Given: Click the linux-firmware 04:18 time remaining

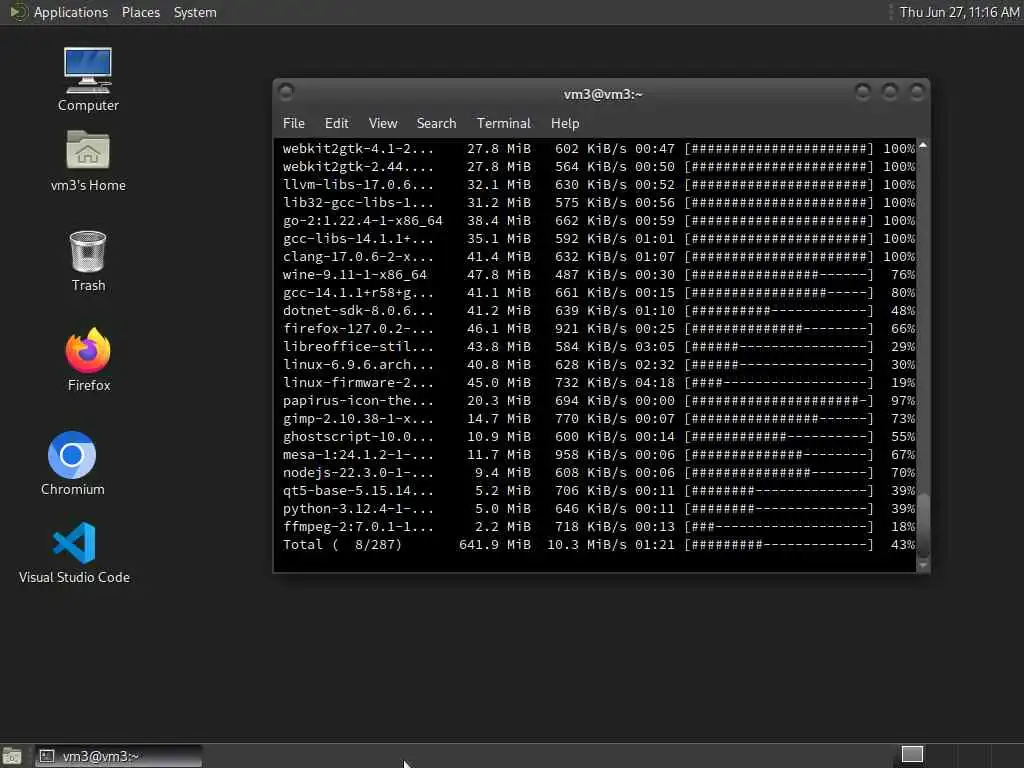Looking at the screenshot, I should tap(654, 383).
